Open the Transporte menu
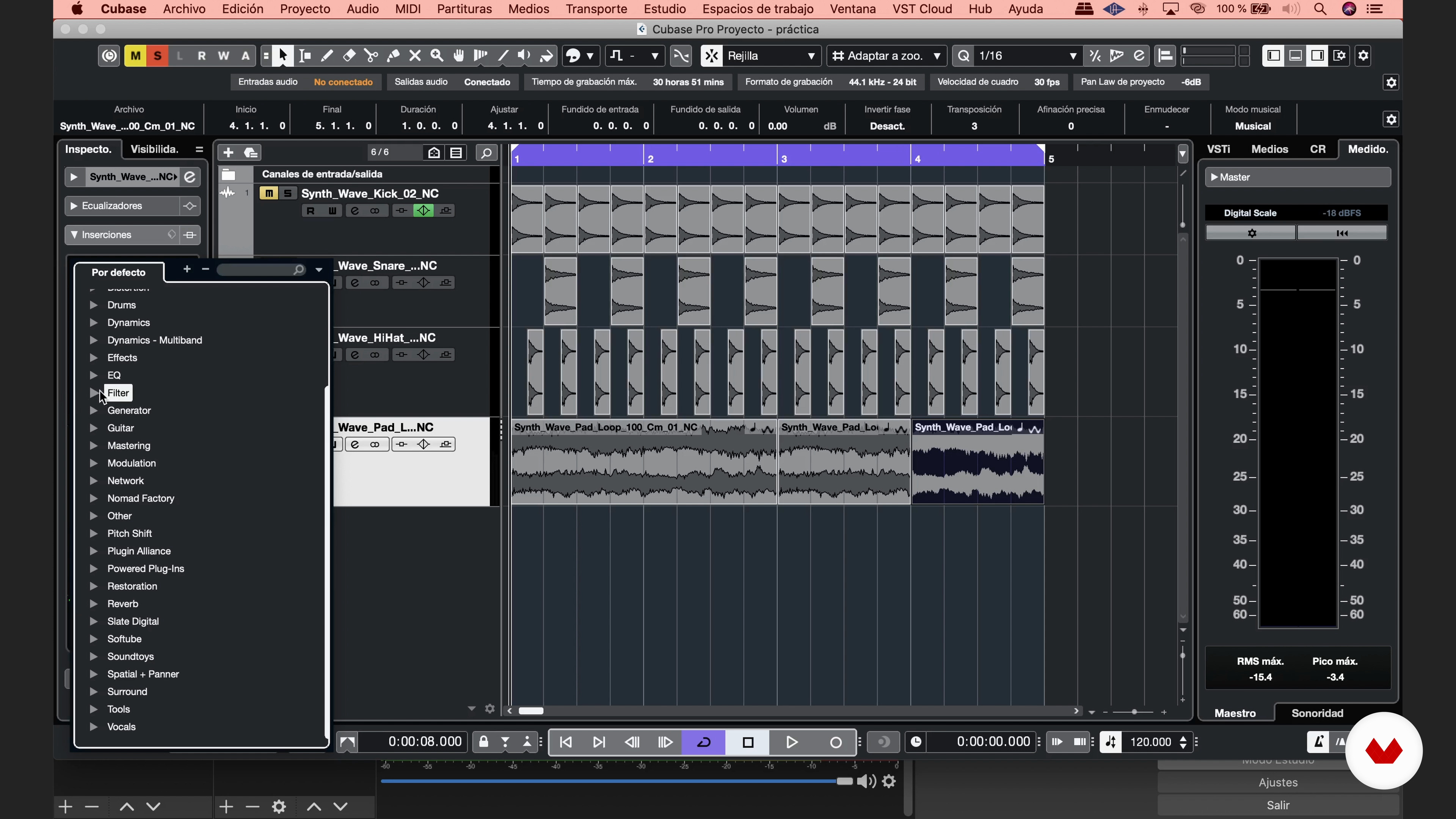This screenshot has width=1456, height=819. (596, 9)
